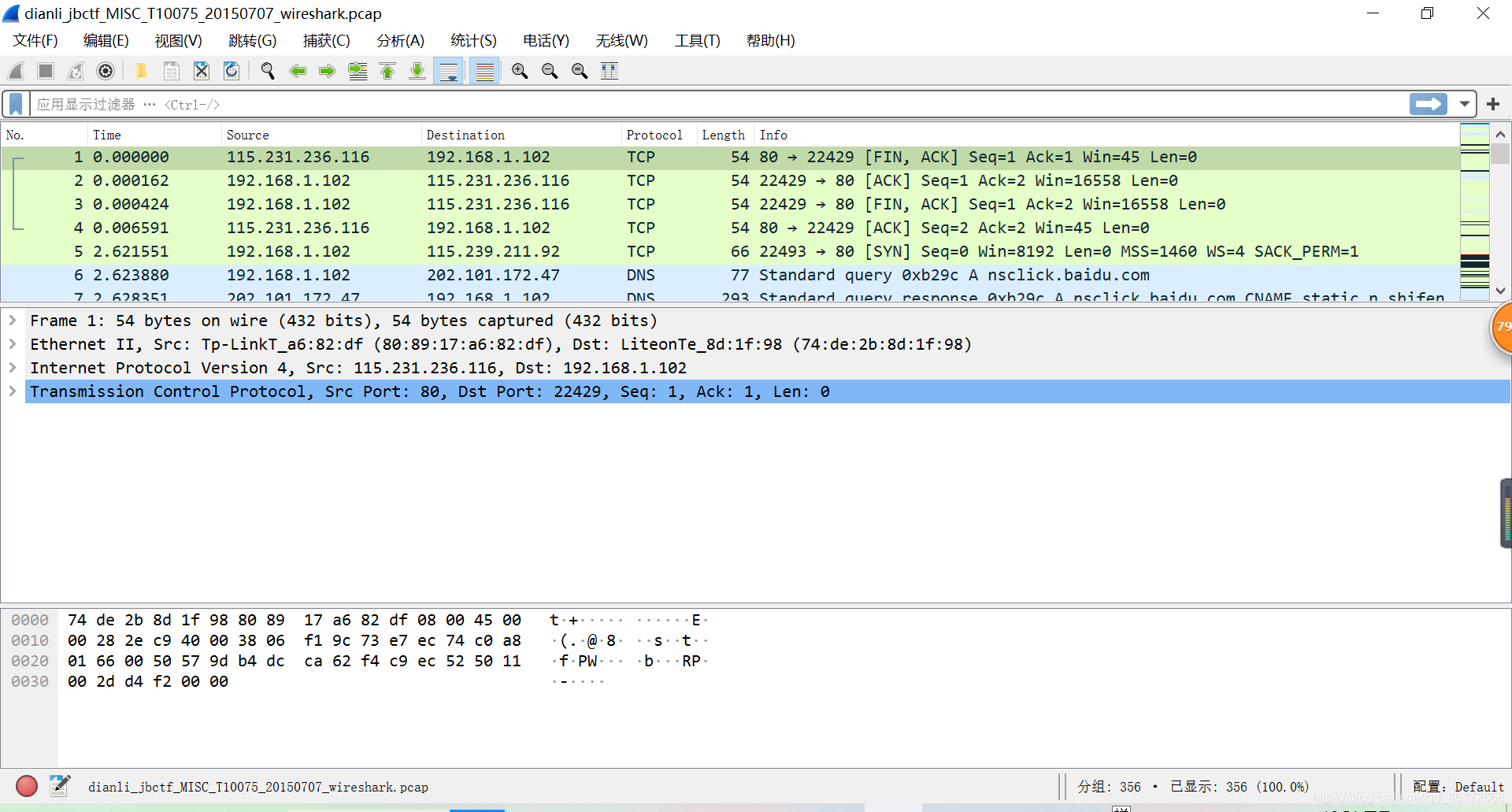Screen dimensions: 1512x812
Task: Toggle packet list colorization
Action: [x=485, y=71]
